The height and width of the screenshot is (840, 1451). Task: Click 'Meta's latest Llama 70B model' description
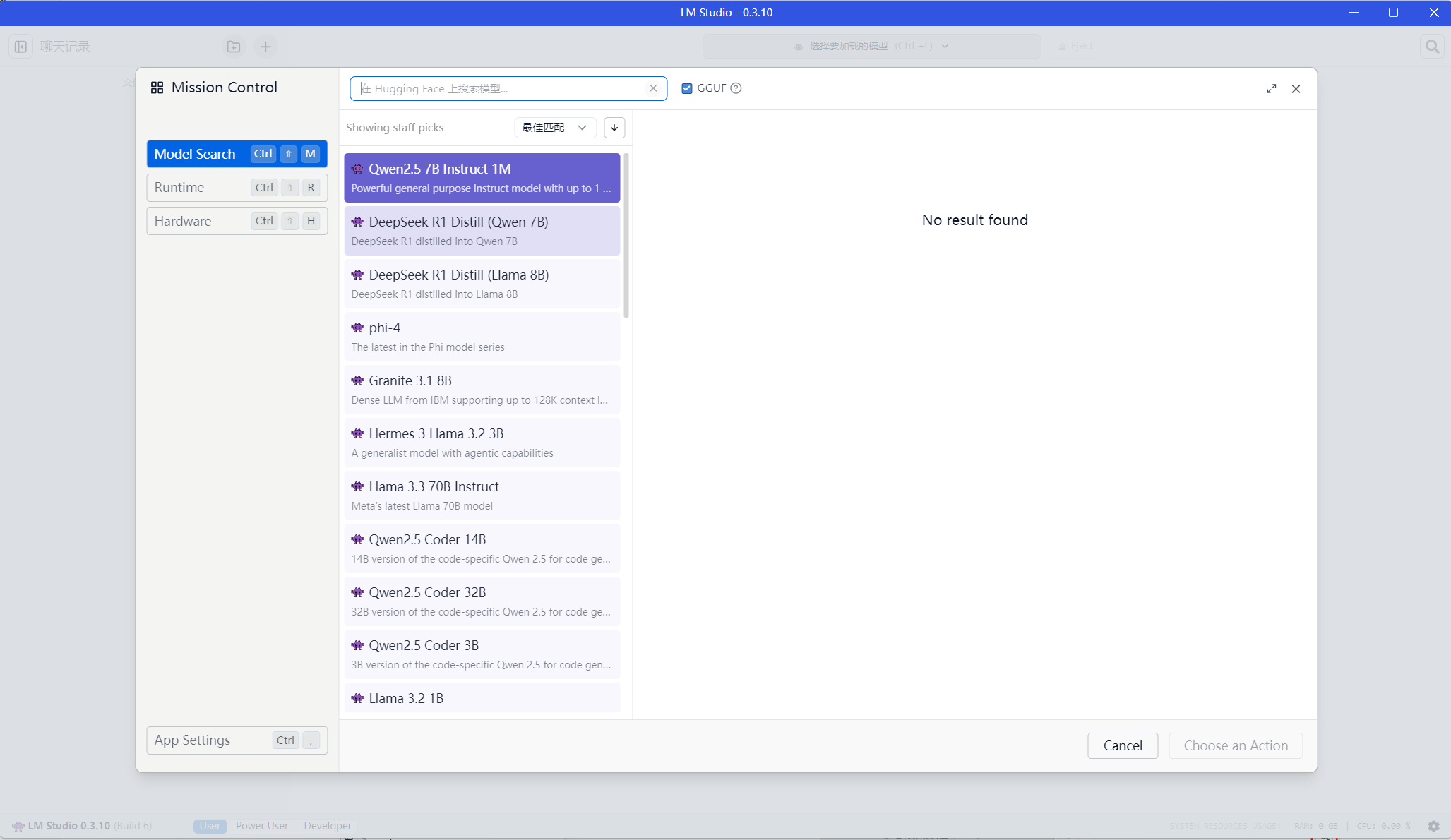[x=422, y=506]
